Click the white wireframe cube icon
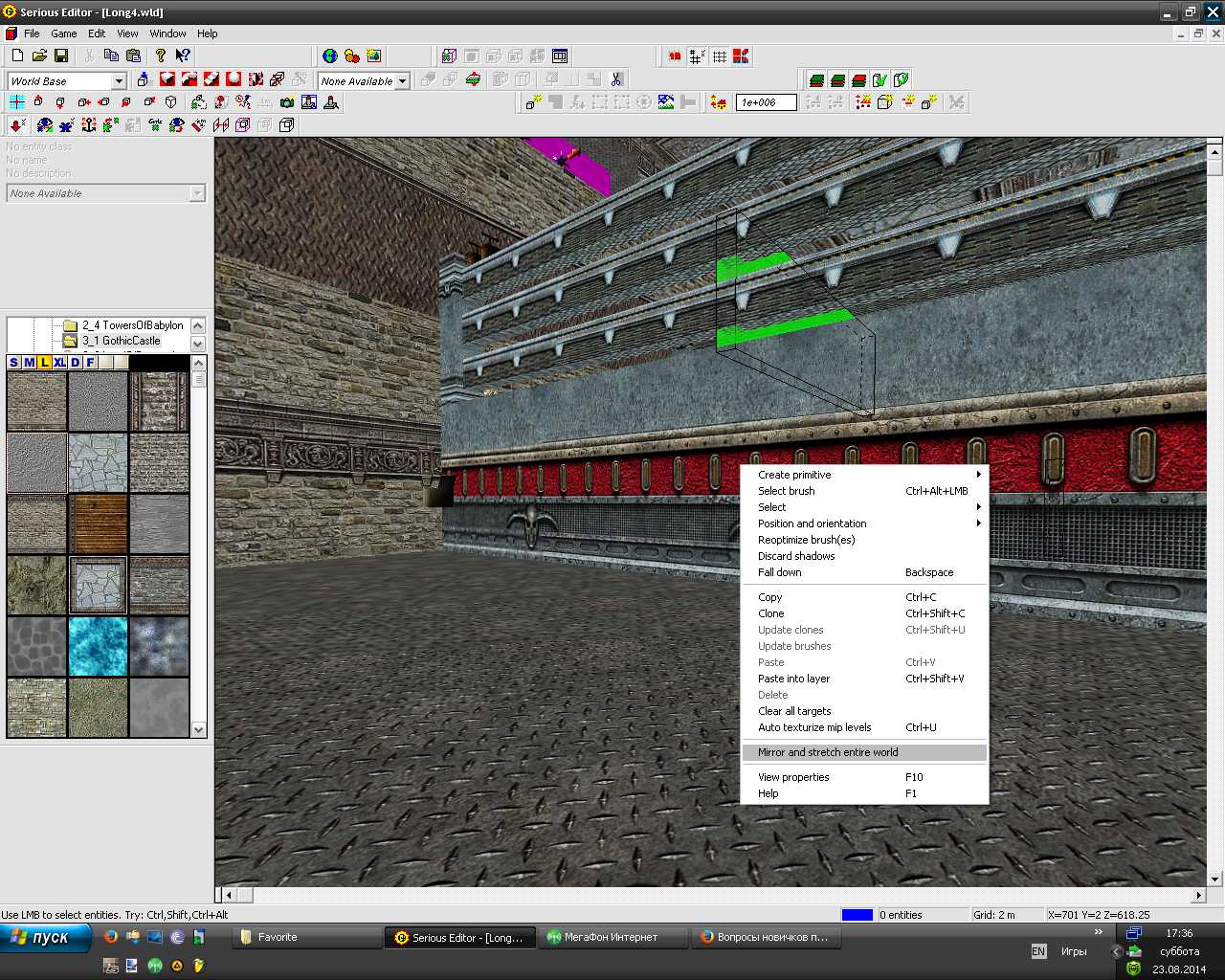 click(x=171, y=102)
